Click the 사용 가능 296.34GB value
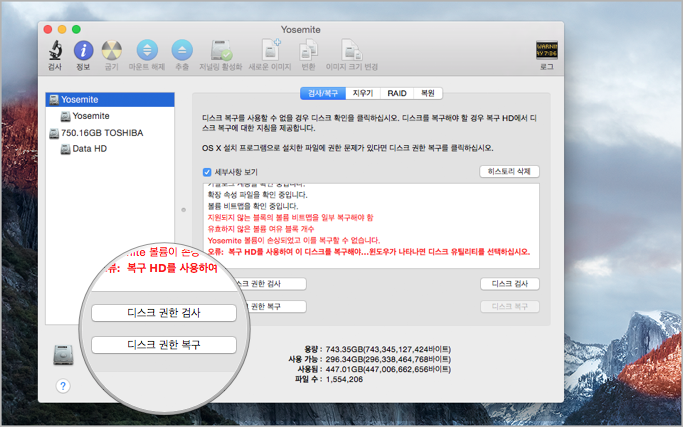This screenshot has width=683, height=427. [x=388, y=359]
